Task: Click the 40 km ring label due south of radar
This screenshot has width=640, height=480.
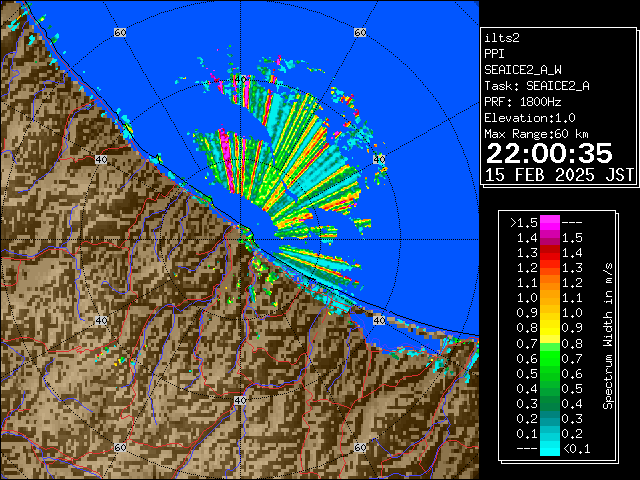Action: pos(240,400)
